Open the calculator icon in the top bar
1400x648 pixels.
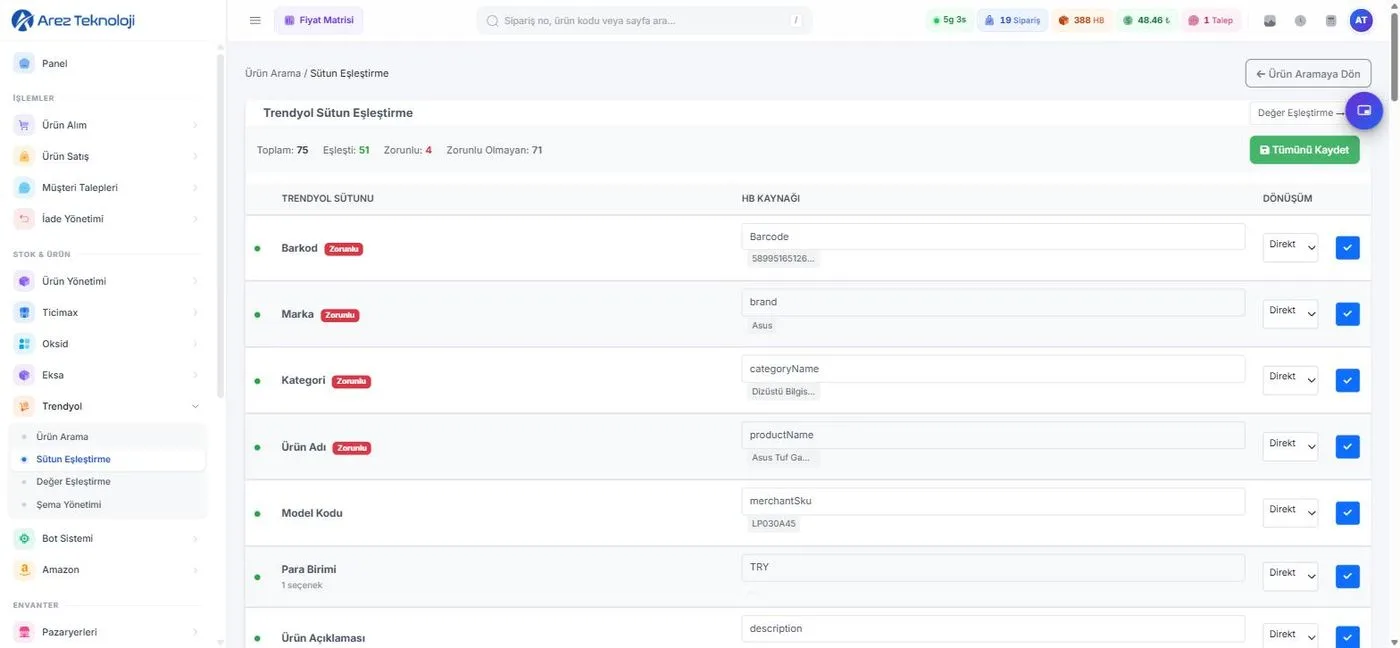tap(1330, 20)
